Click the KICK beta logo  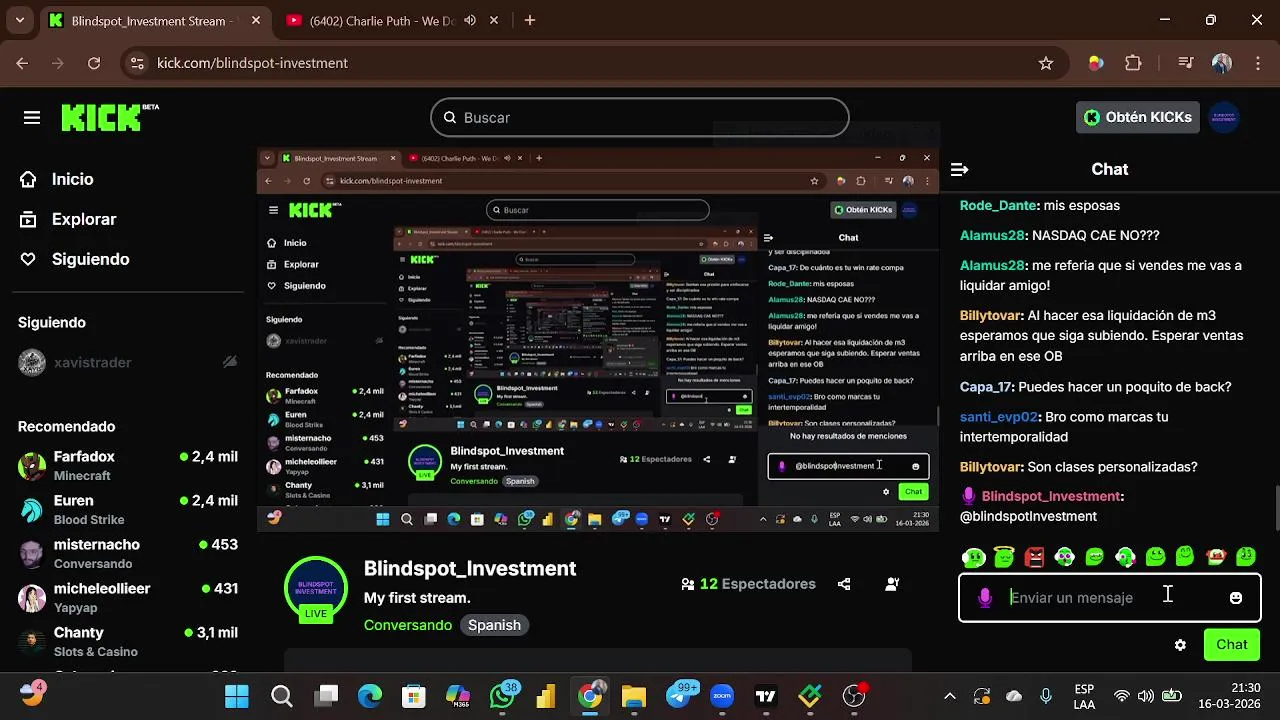(109, 117)
